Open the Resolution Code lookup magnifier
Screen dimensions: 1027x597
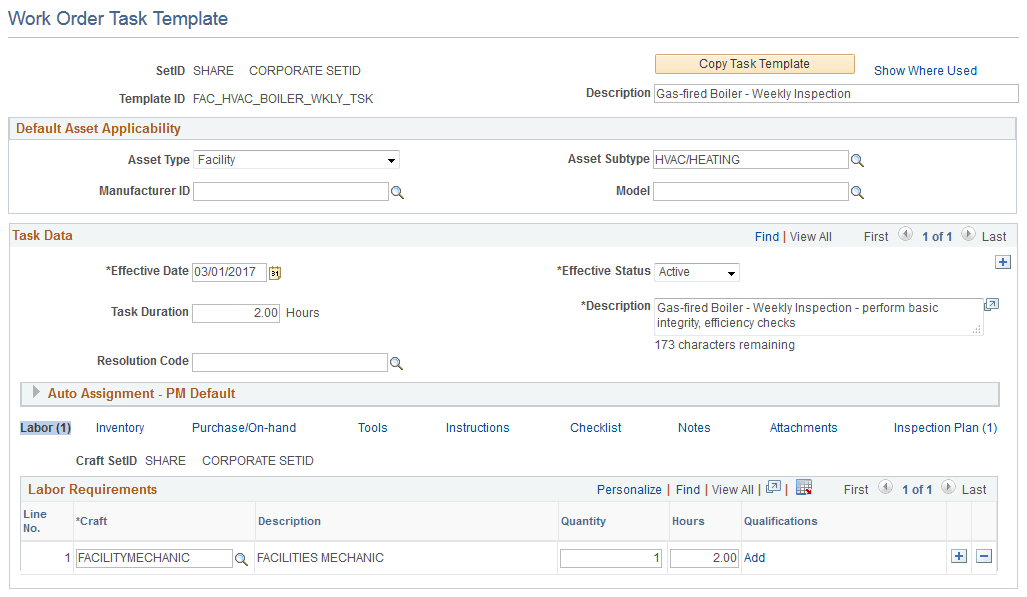(x=397, y=362)
